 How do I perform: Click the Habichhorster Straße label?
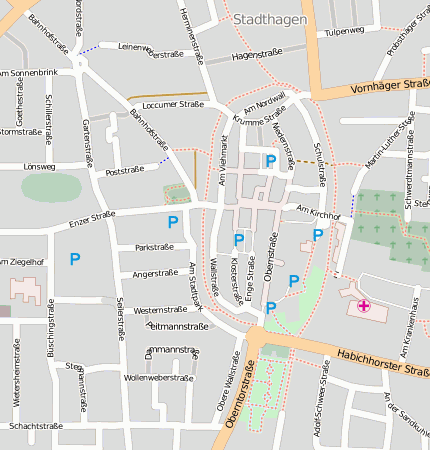coord(383,363)
